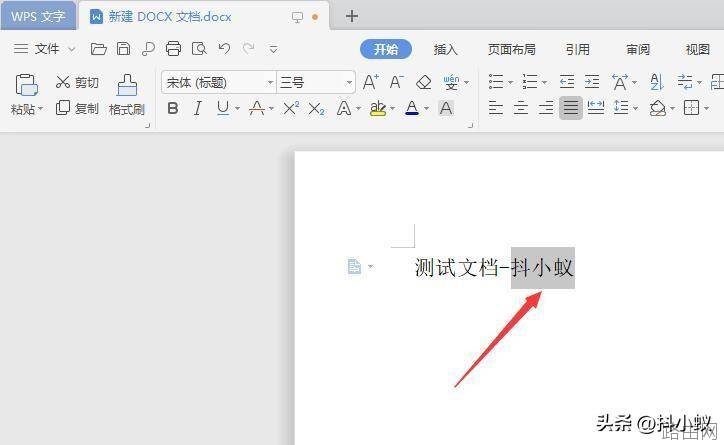Decrease paragraph indent
The width and height of the screenshot is (724, 445).
pyautogui.click(x=567, y=82)
